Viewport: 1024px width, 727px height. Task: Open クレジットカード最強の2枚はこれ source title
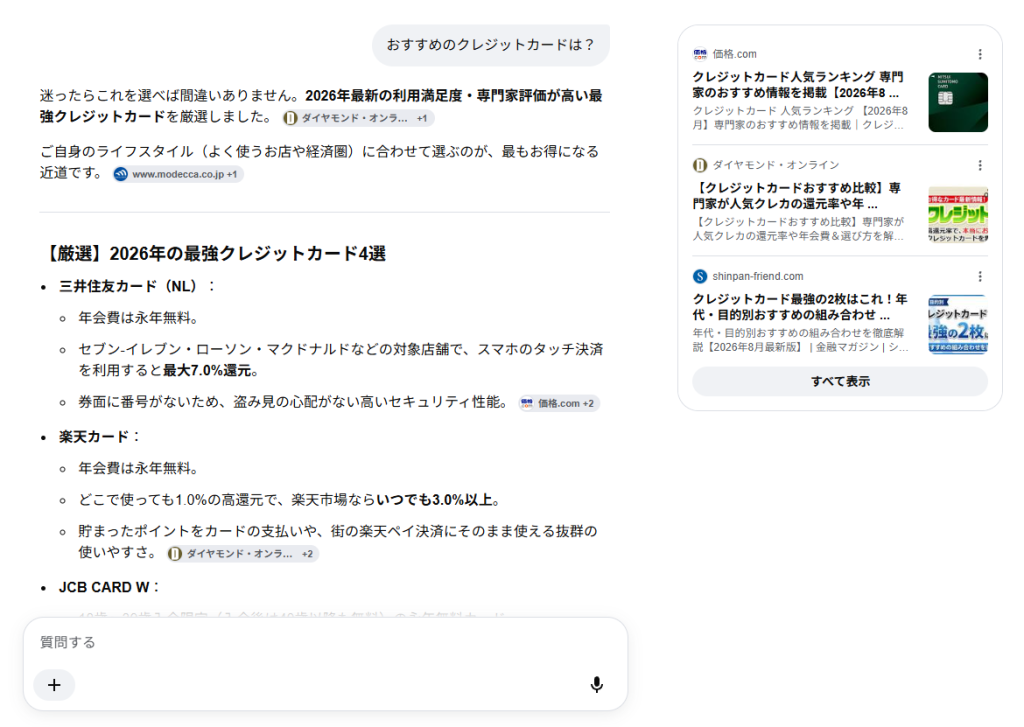(800, 307)
